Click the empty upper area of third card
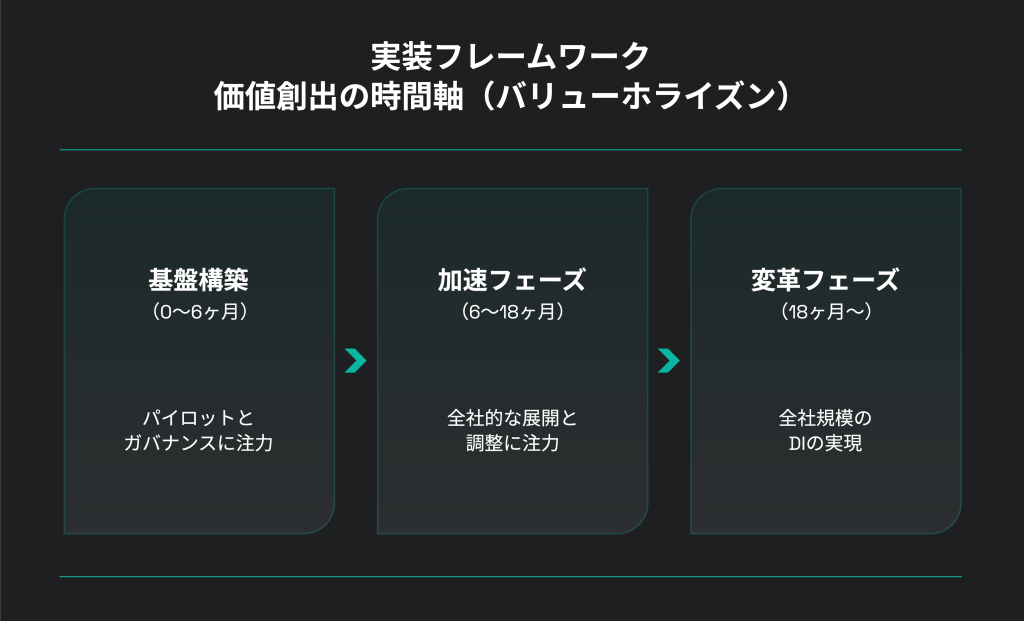 pyautogui.click(x=825, y=225)
